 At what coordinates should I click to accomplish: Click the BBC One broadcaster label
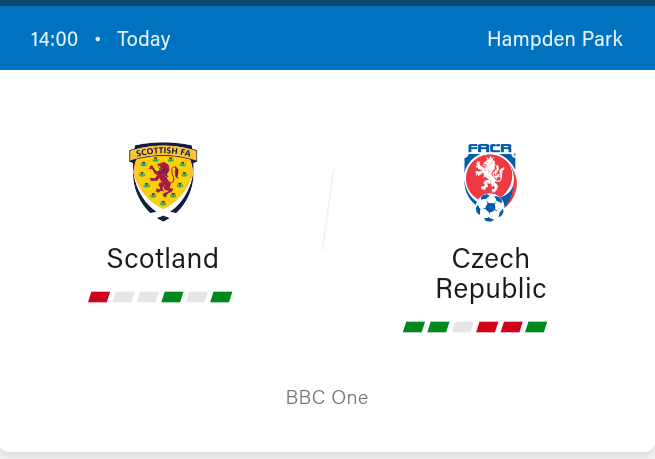pos(327,398)
